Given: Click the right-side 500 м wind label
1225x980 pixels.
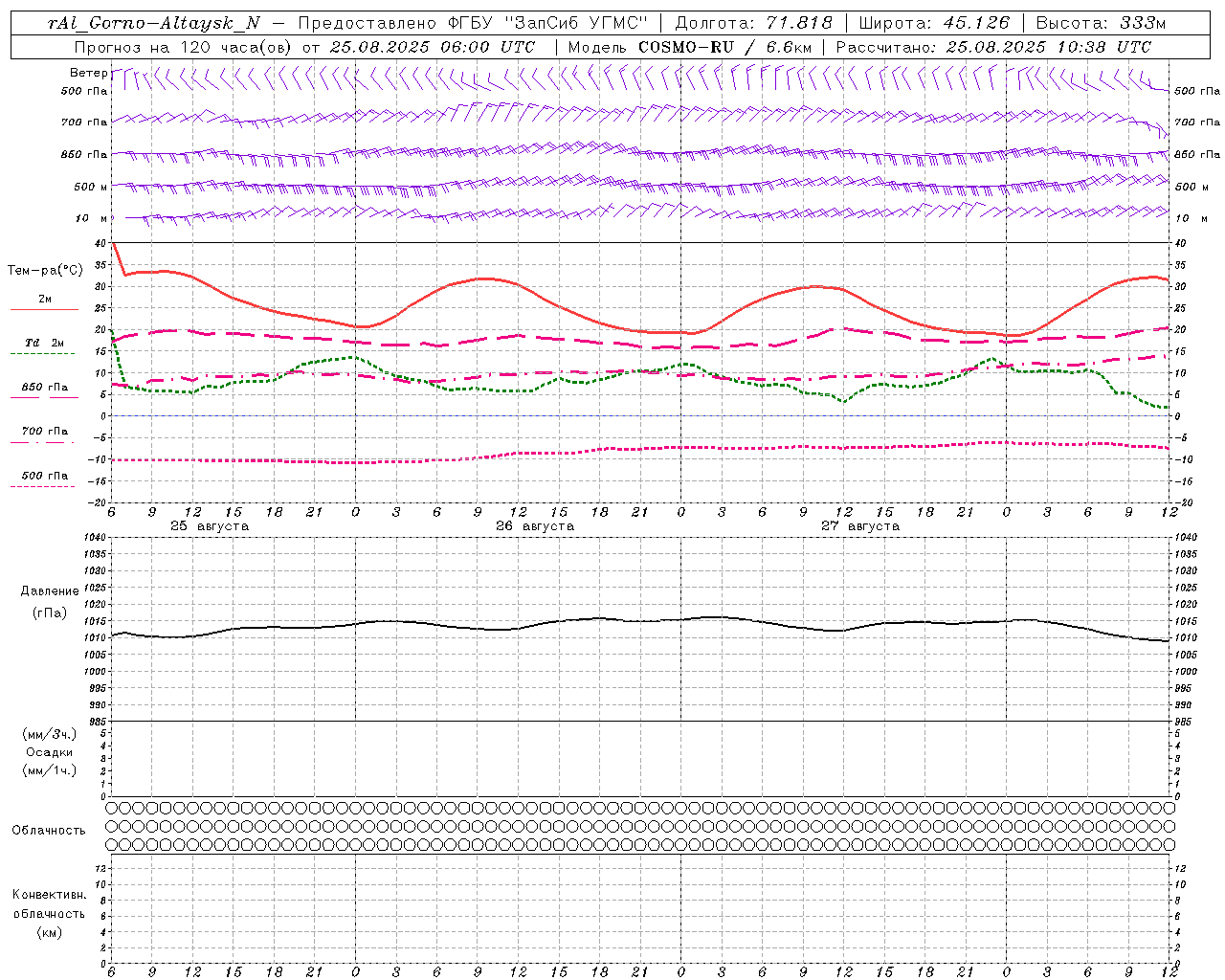Looking at the screenshot, I should pos(1192,187).
